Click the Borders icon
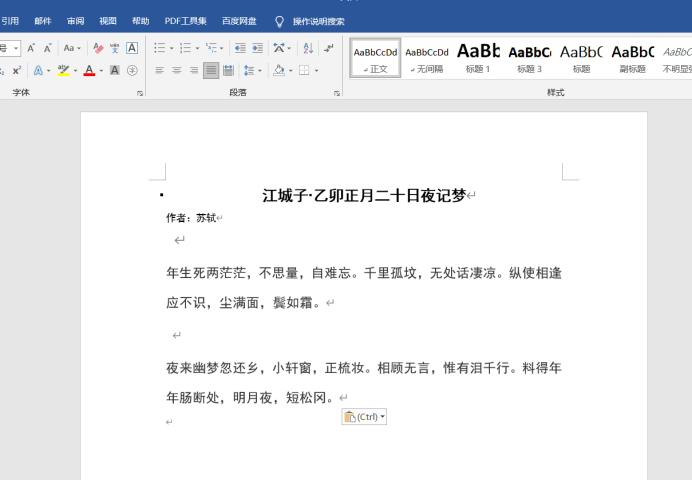 click(304, 71)
